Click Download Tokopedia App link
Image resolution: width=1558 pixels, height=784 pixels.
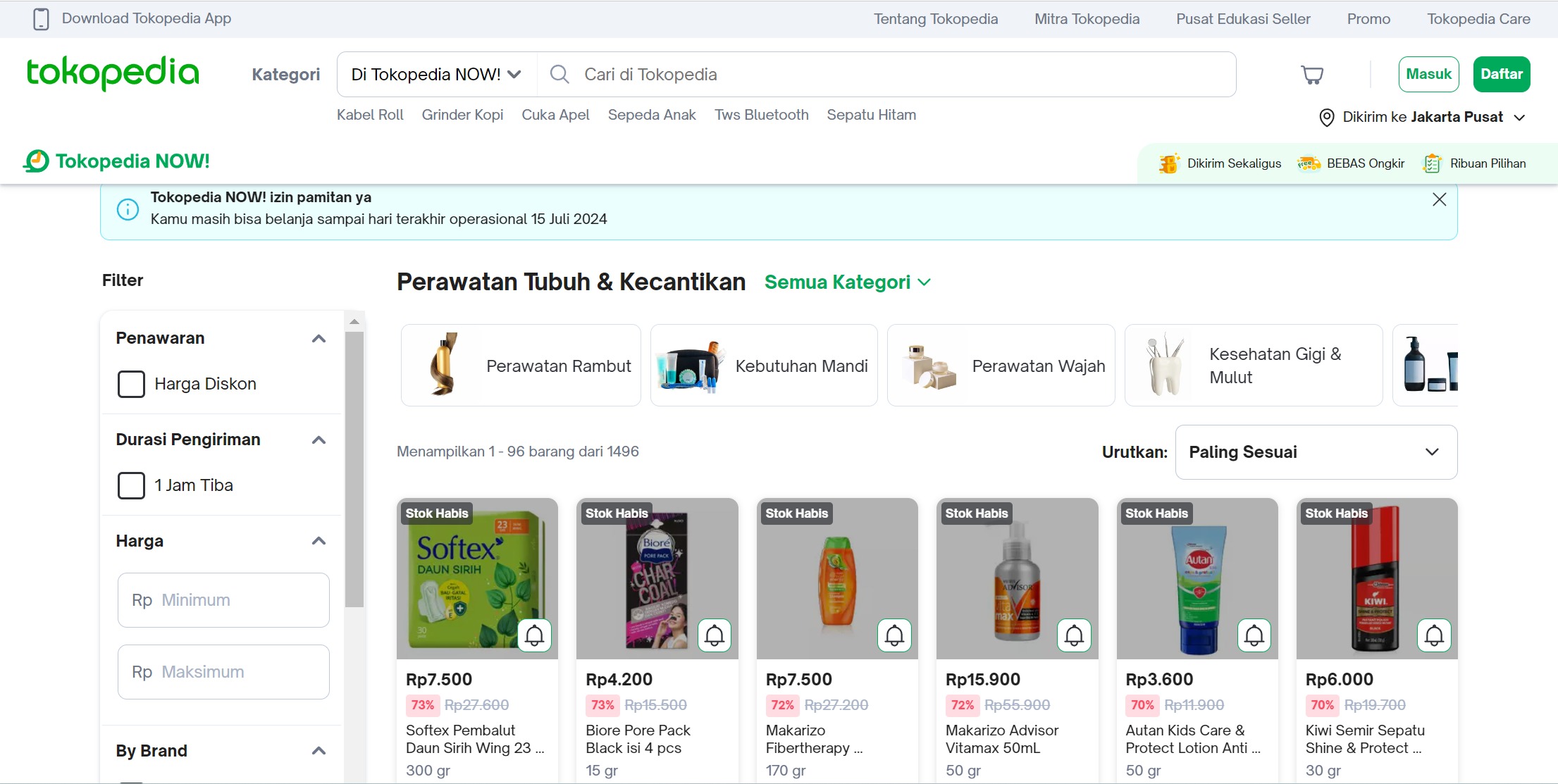click(147, 19)
